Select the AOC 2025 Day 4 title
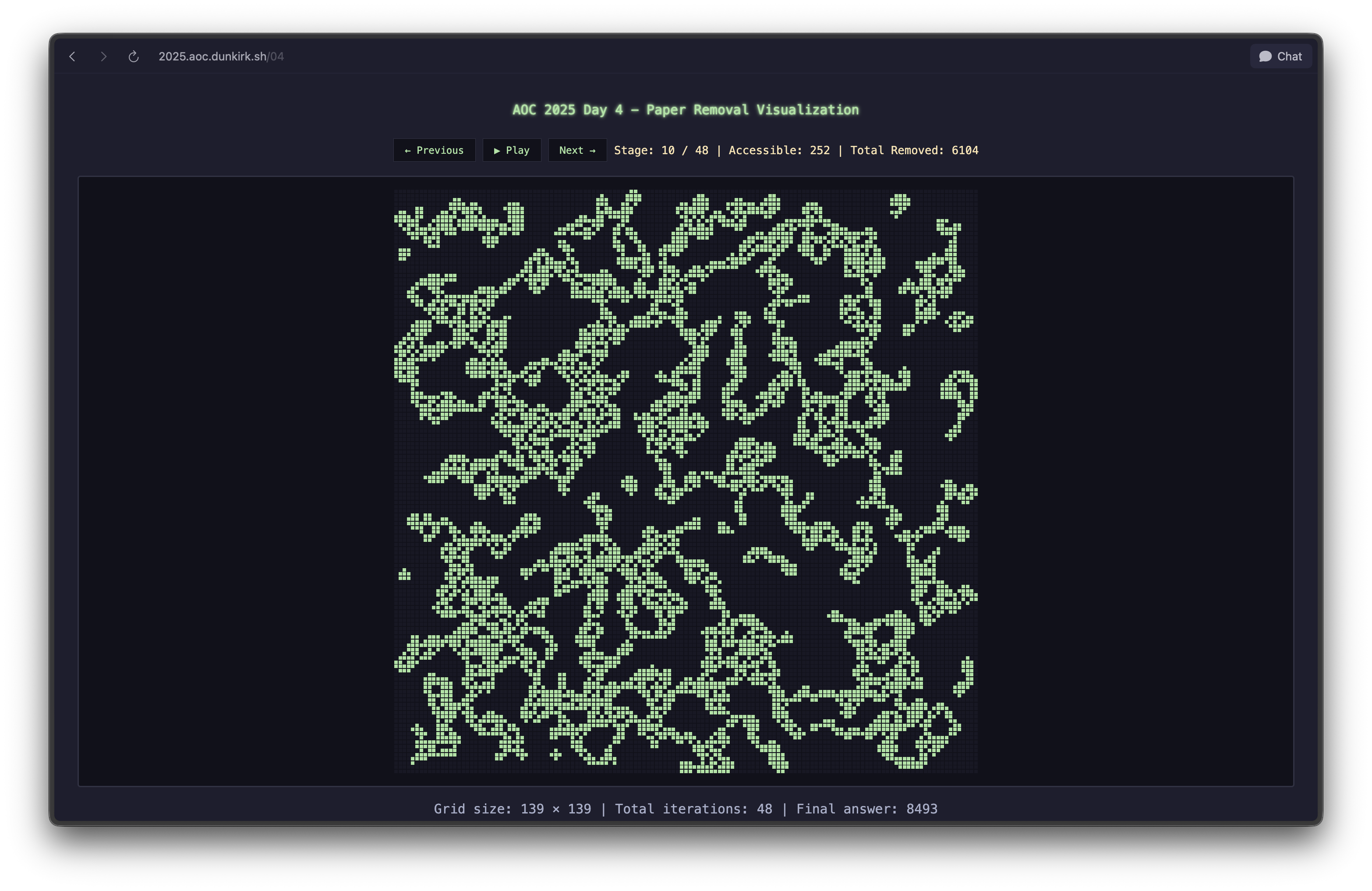1372x891 pixels. [686, 110]
